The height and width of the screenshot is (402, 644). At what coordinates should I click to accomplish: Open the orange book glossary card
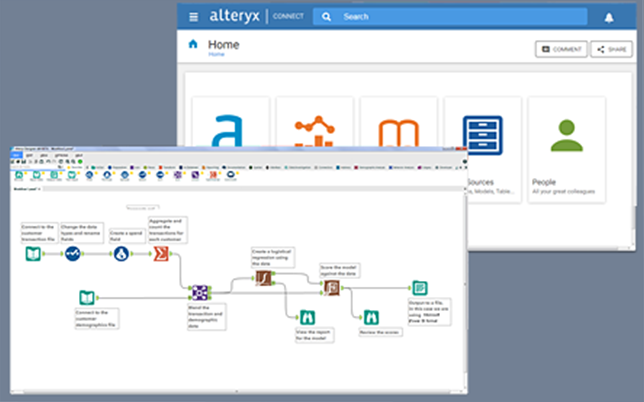pos(398,123)
